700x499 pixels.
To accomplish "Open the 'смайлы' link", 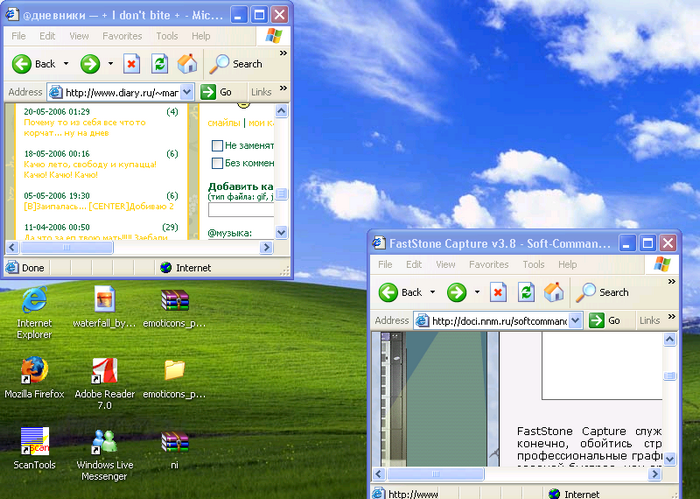I will (224, 123).
